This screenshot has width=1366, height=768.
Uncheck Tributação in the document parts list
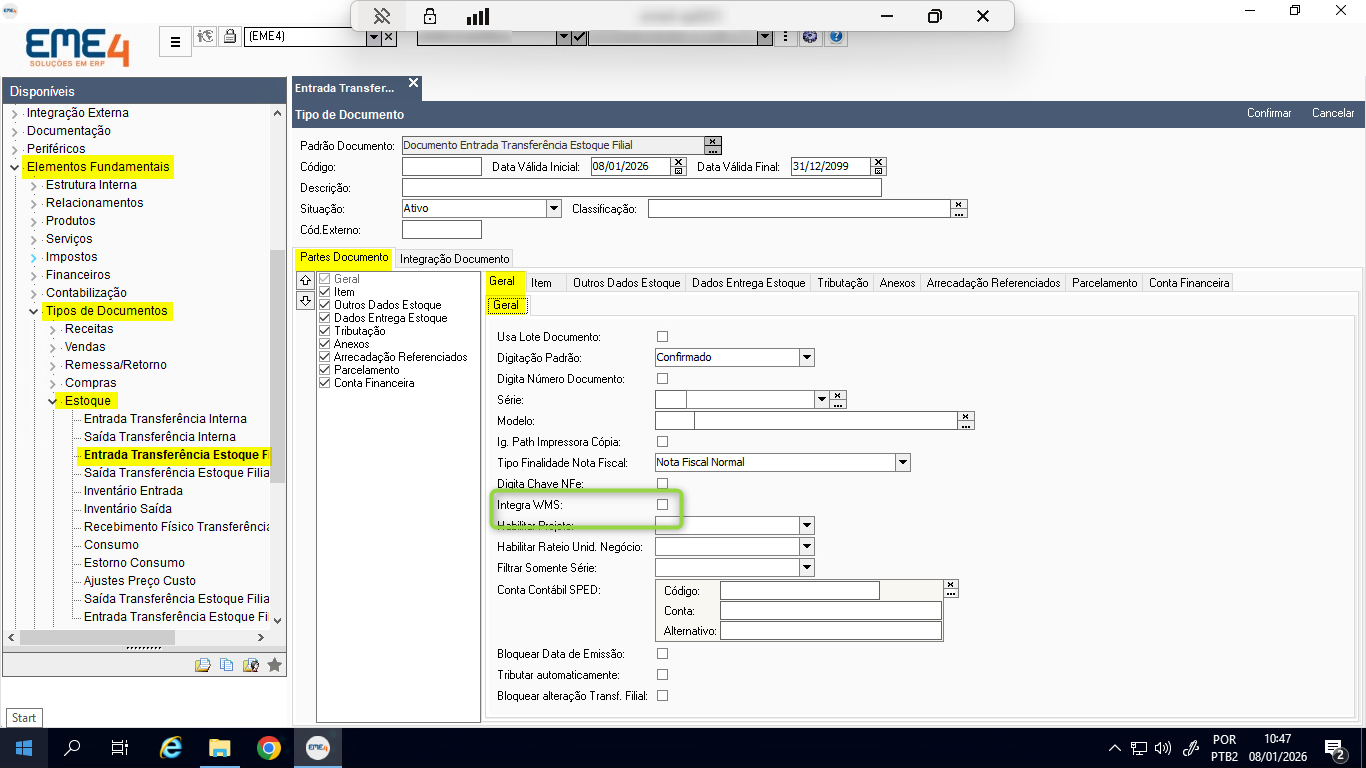click(x=325, y=331)
